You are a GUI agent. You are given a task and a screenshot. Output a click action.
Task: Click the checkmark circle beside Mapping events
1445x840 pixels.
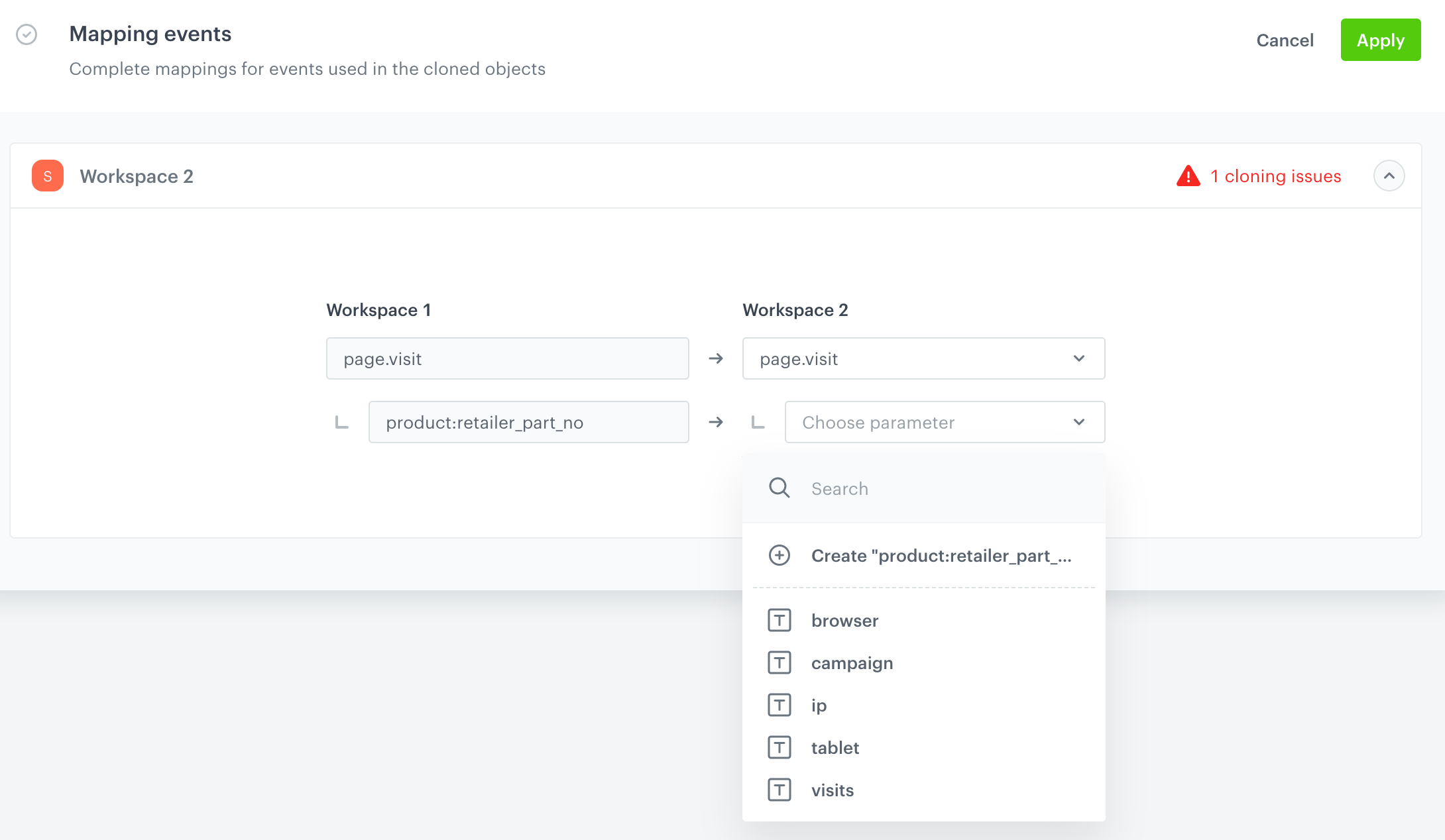(x=27, y=34)
